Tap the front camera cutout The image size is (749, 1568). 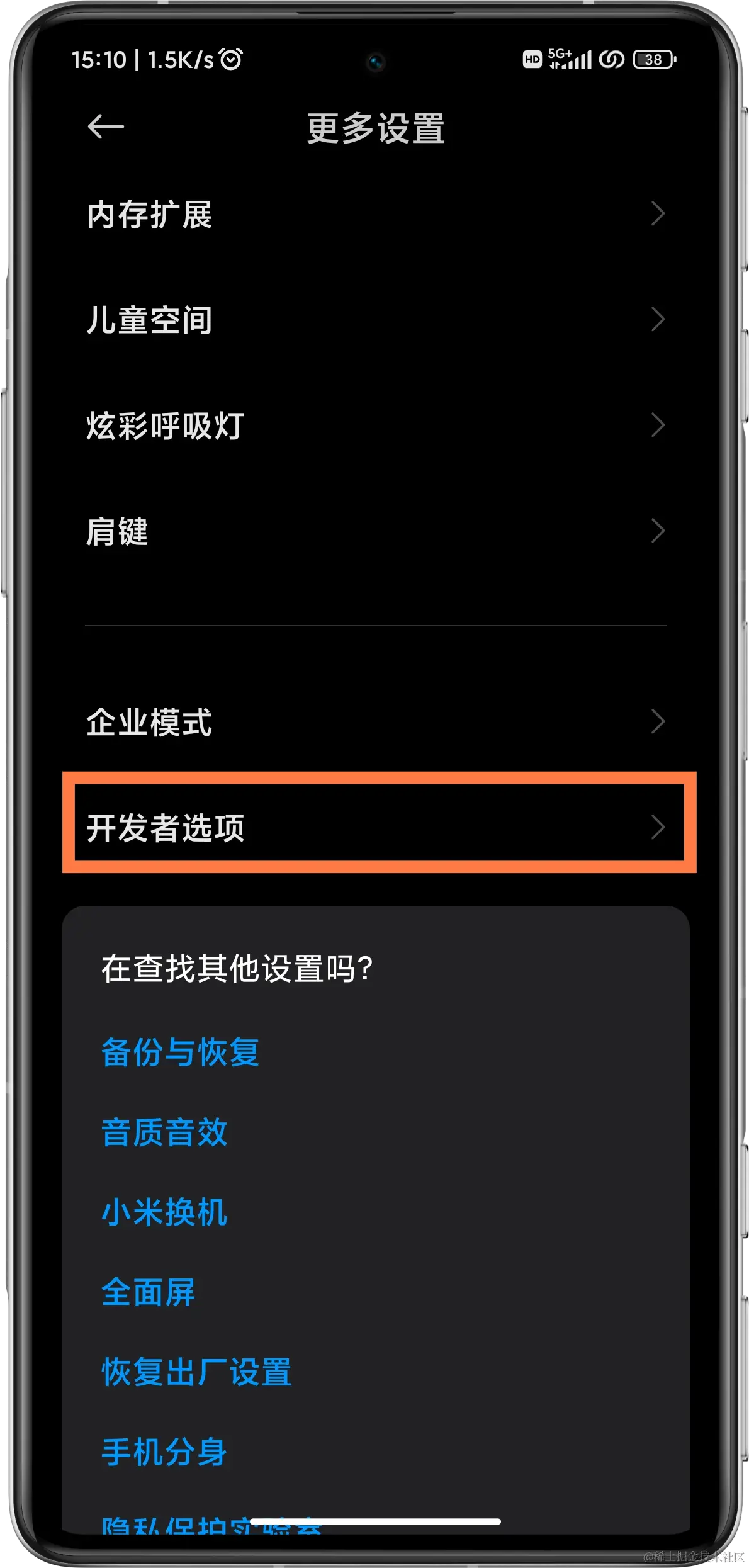(376, 62)
